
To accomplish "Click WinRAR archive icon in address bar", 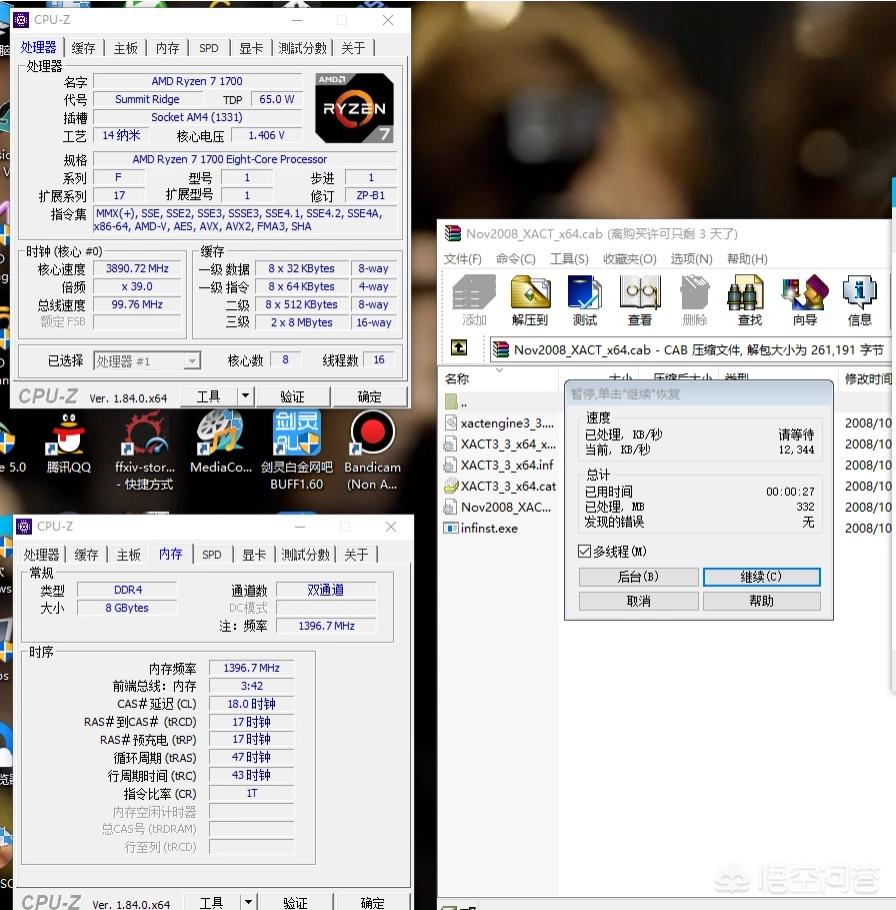I will [501, 349].
